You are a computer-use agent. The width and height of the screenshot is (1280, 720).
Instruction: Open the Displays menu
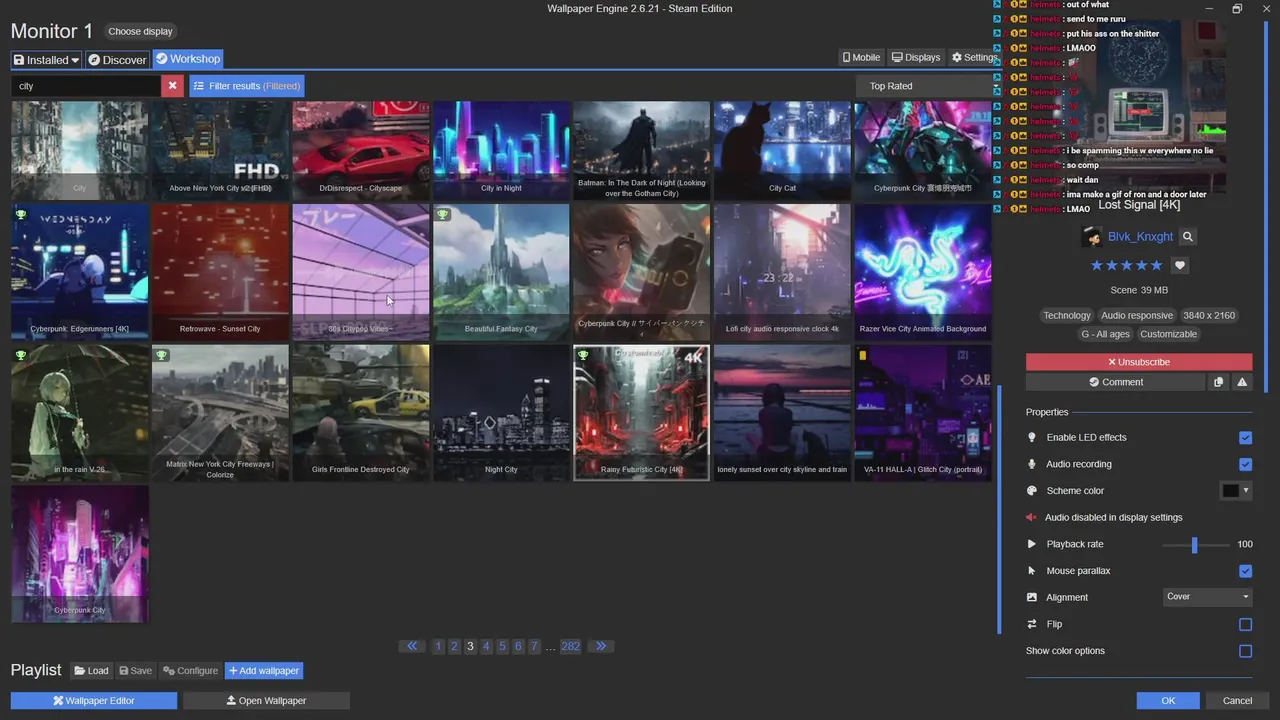click(x=916, y=58)
